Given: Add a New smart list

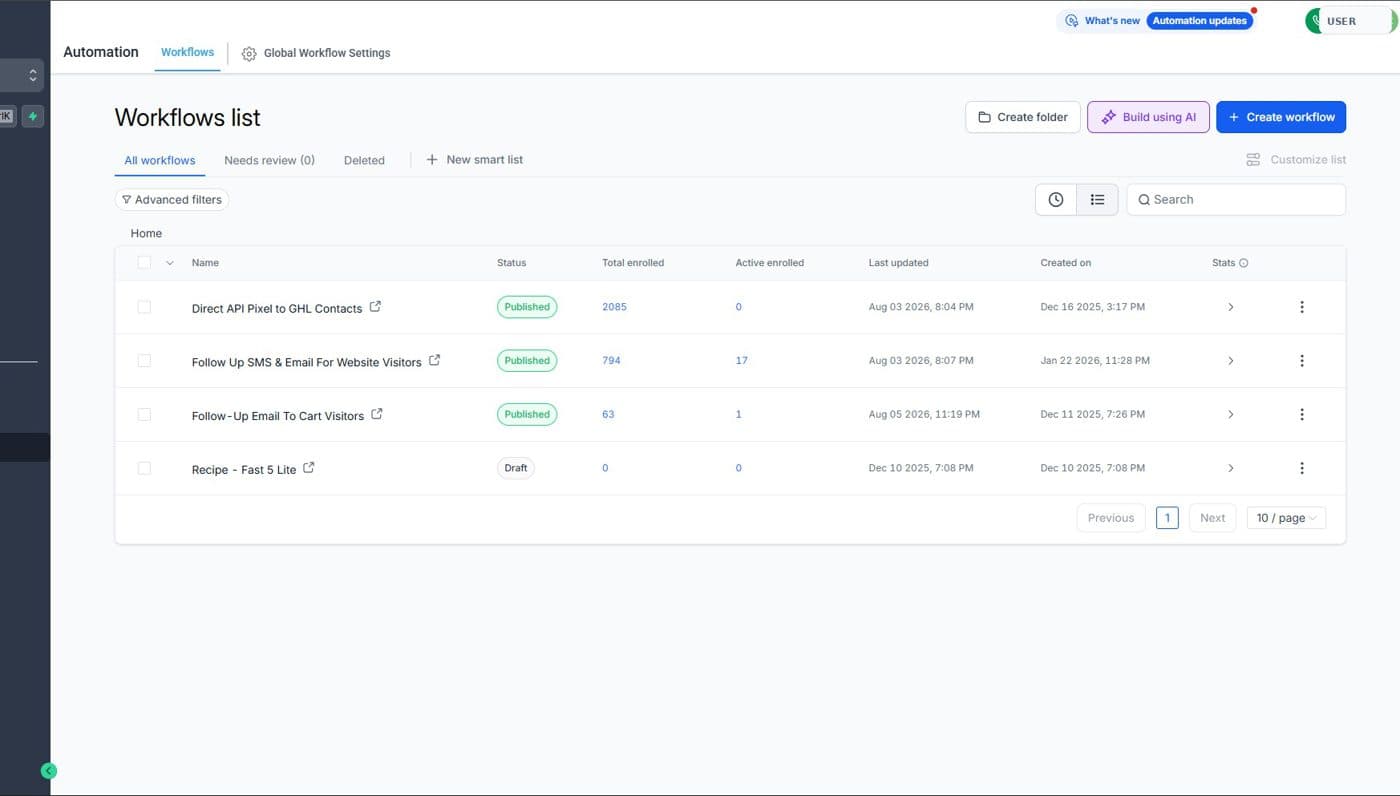Looking at the screenshot, I should (x=475, y=160).
